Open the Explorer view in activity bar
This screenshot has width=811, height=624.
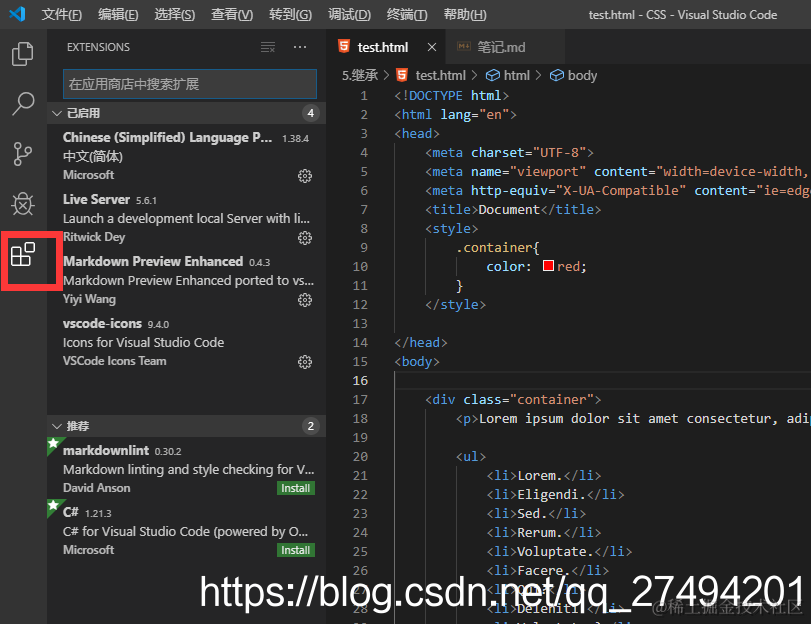pos(23,54)
